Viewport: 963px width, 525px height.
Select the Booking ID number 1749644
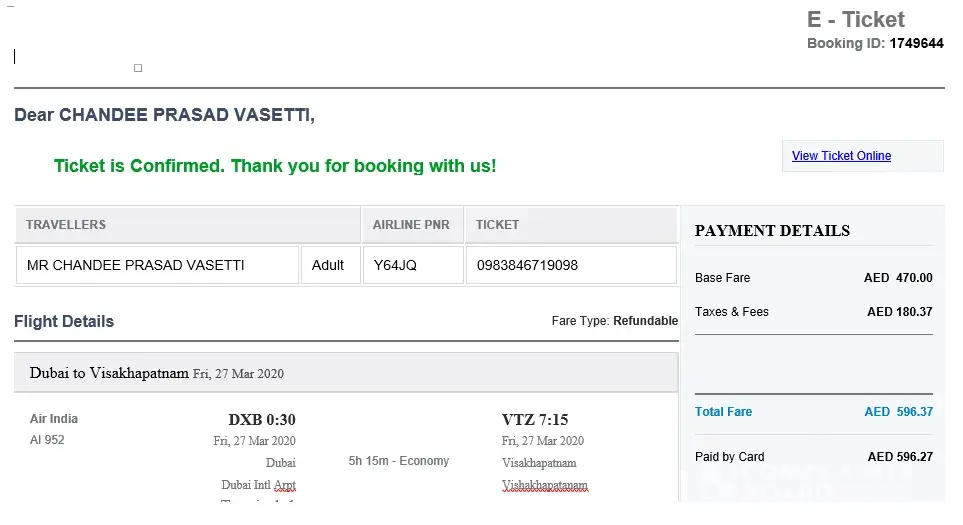[916, 44]
